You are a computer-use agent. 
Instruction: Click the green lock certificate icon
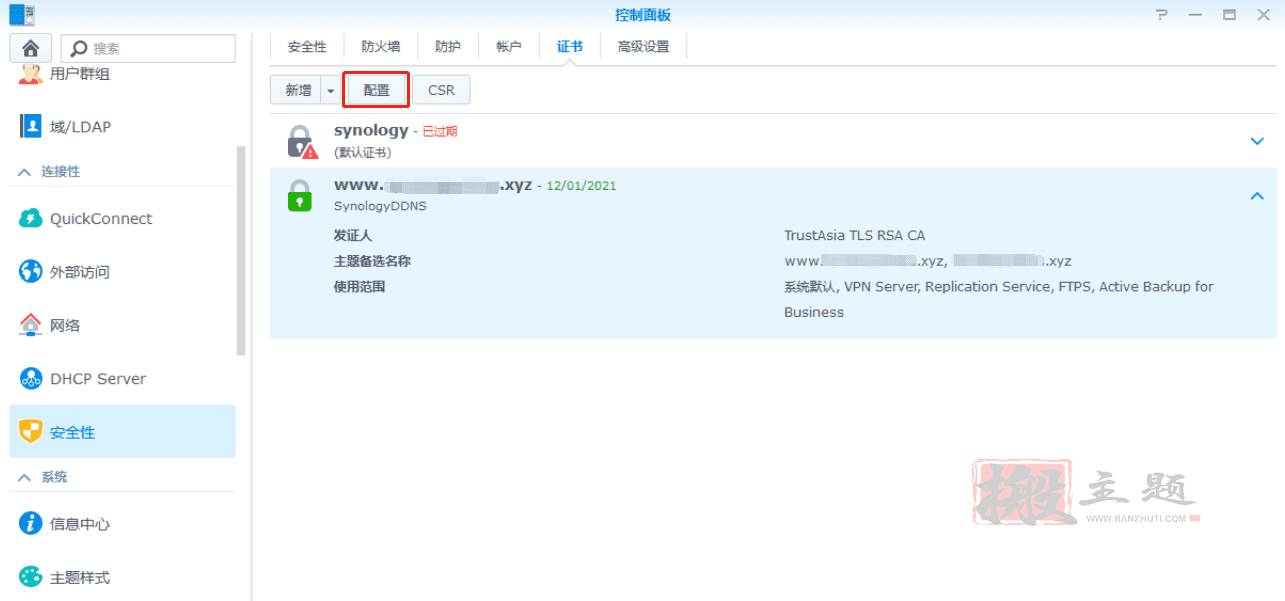coord(300,195)
